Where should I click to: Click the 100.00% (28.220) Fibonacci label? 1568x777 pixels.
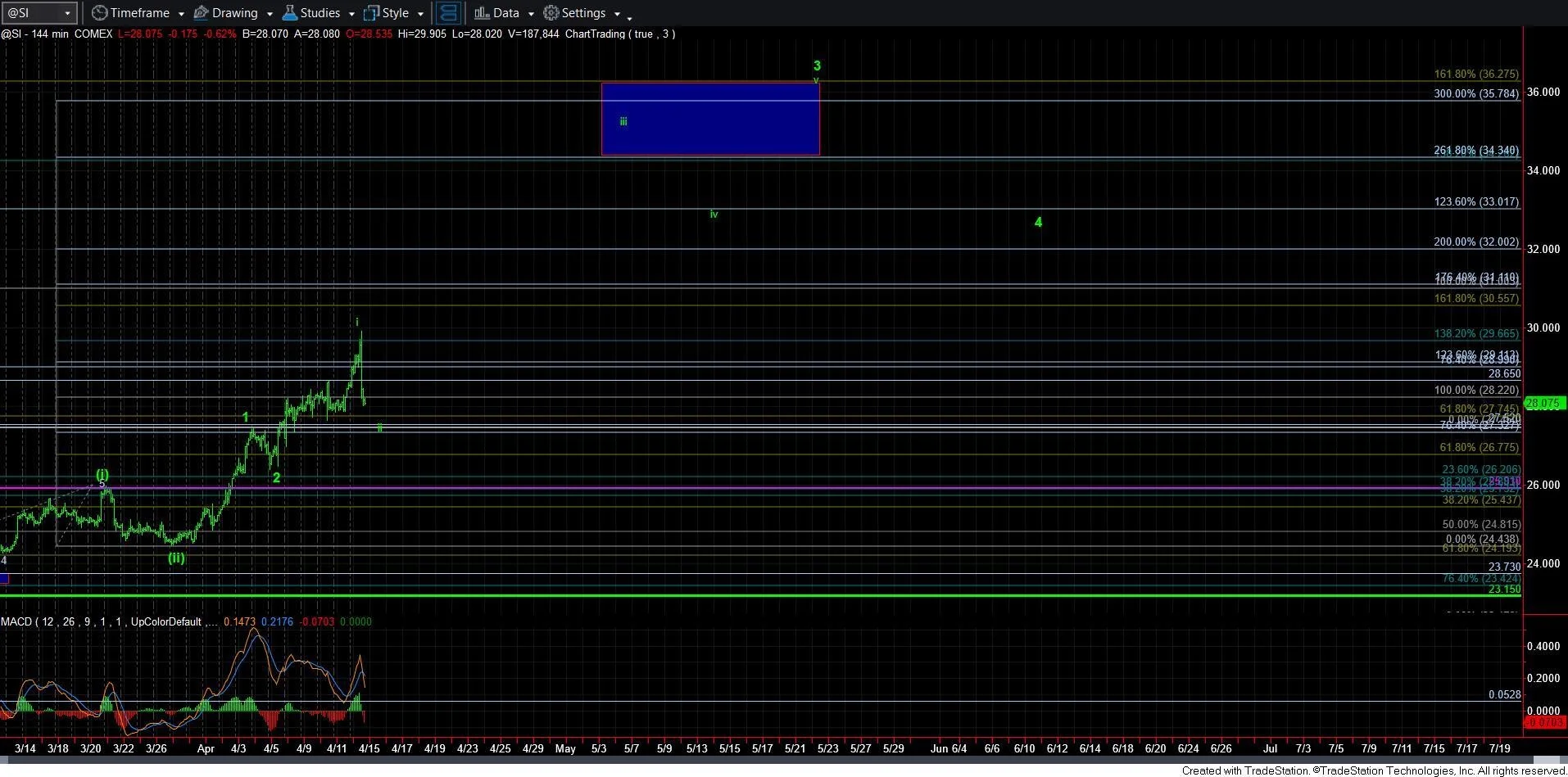tap(1476, 391)
